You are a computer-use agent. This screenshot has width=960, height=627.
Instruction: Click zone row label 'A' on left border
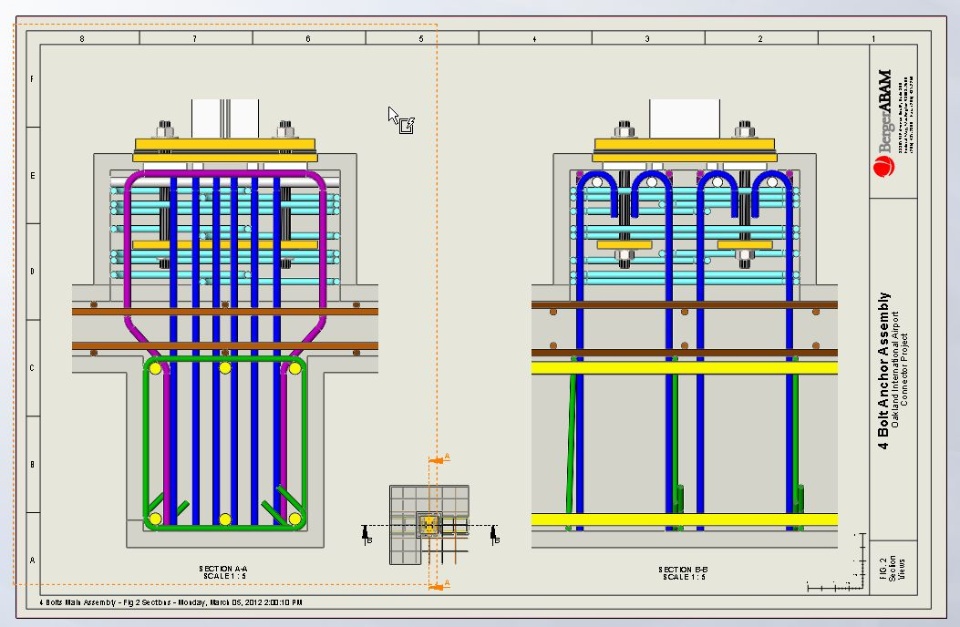pyautogui.click(x=32, y=560)
